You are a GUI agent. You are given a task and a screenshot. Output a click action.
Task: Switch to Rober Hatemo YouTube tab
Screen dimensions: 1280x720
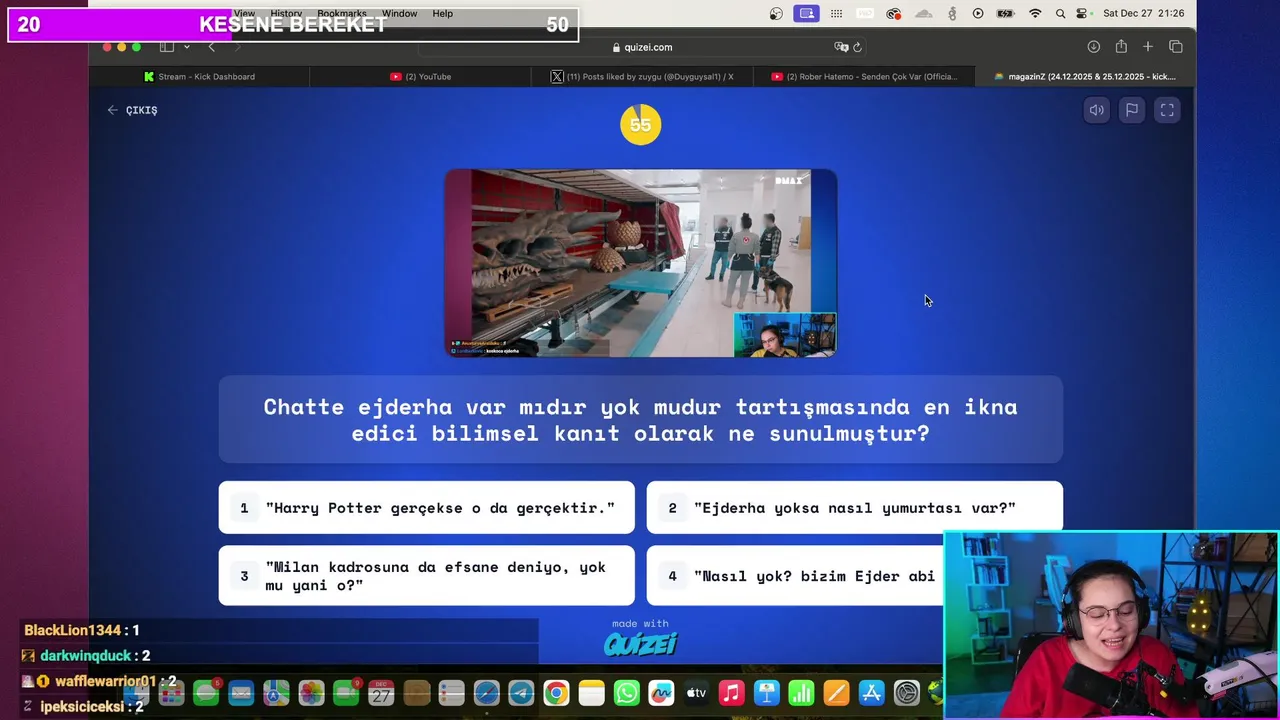point(864,76)
